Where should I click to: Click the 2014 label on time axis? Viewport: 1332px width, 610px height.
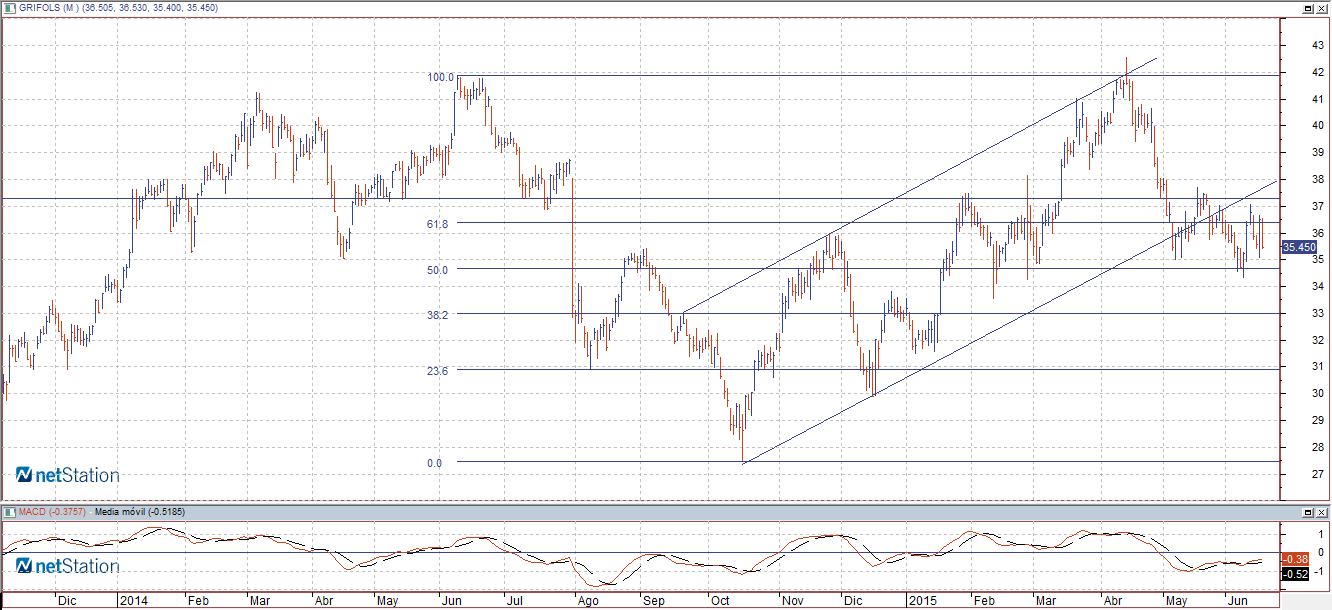[133, 602]
